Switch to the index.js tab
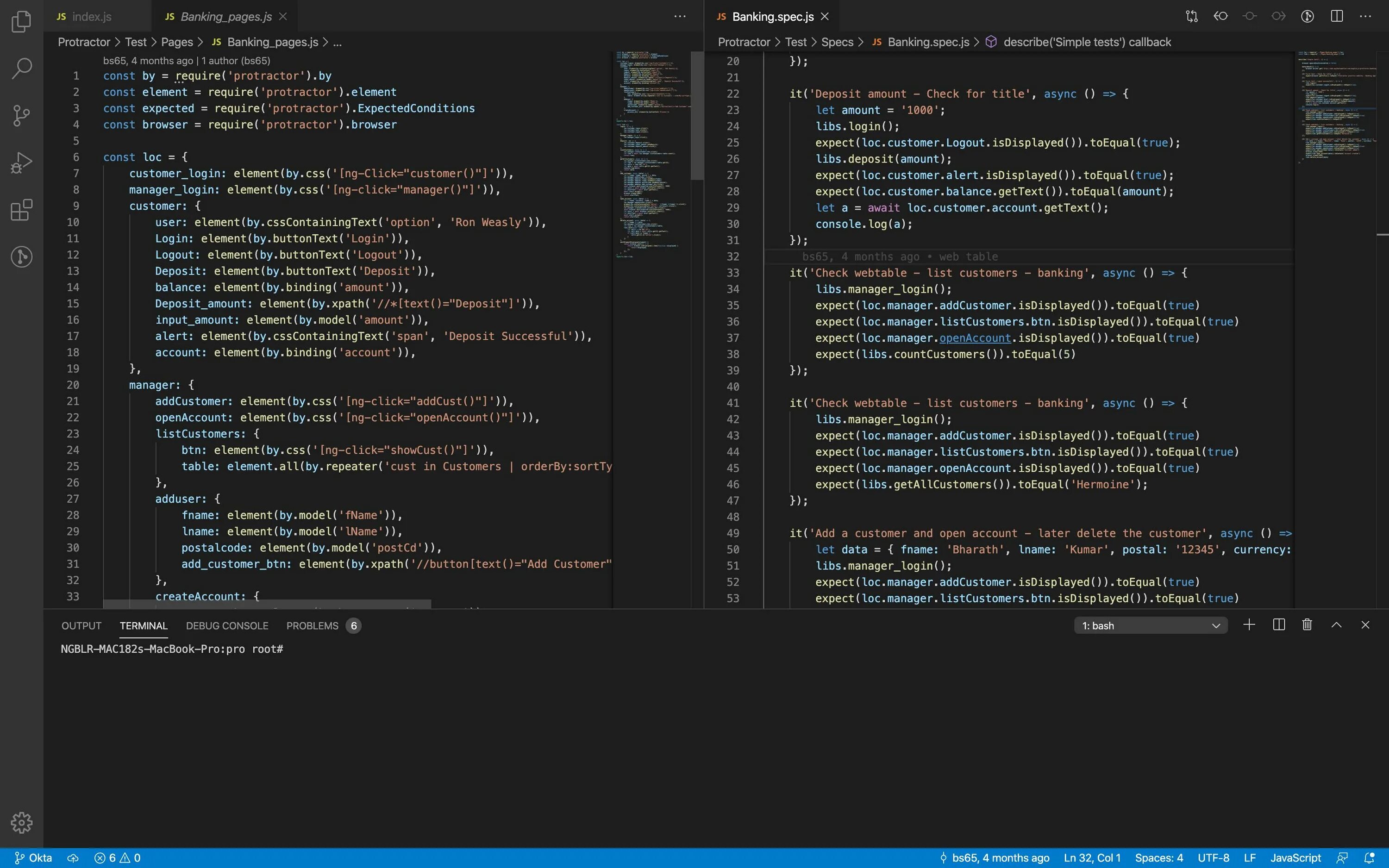Viewport: 1389px width, 868px height. [x=91, y=17]
